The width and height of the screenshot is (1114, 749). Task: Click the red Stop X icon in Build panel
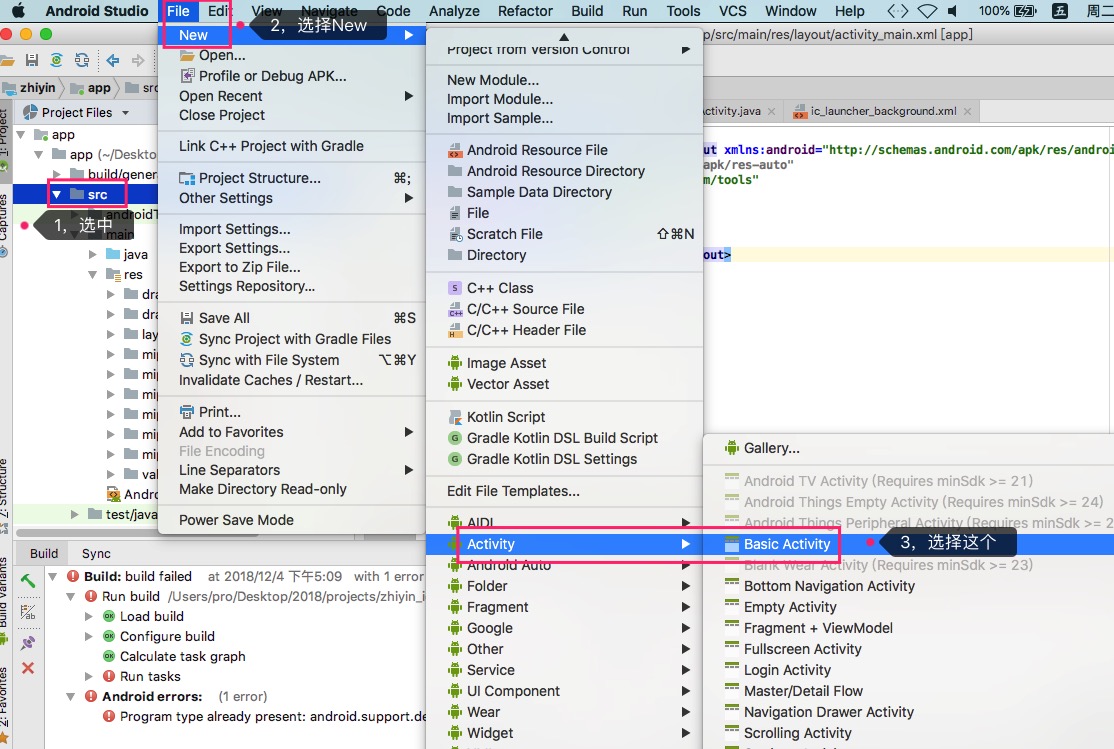28,668
